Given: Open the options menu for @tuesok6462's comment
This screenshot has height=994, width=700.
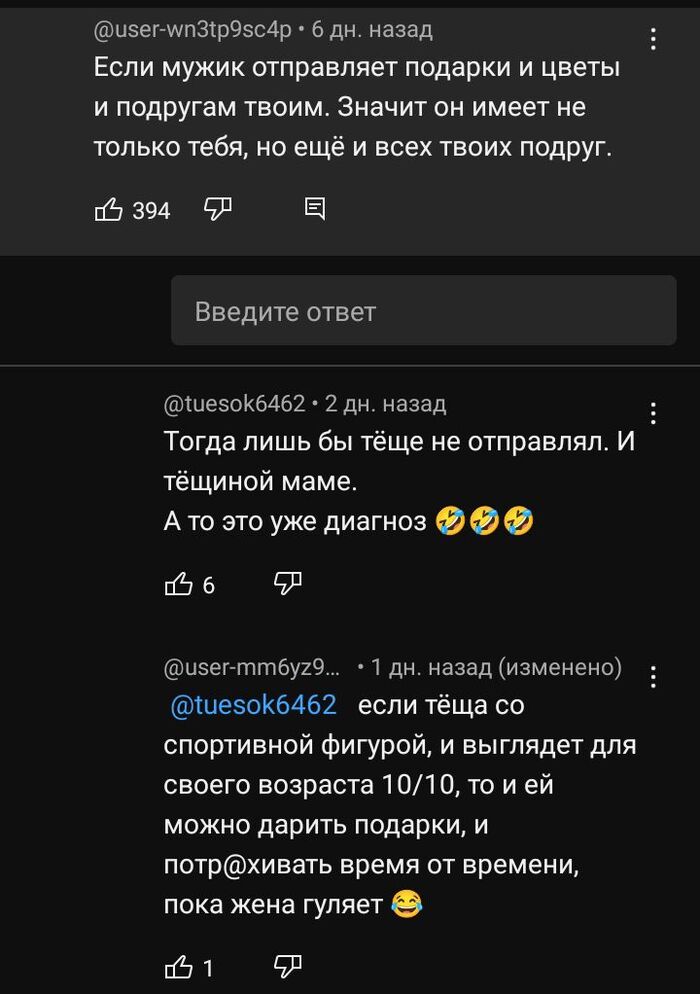Looking at the screenshot, I should [654, 410].
